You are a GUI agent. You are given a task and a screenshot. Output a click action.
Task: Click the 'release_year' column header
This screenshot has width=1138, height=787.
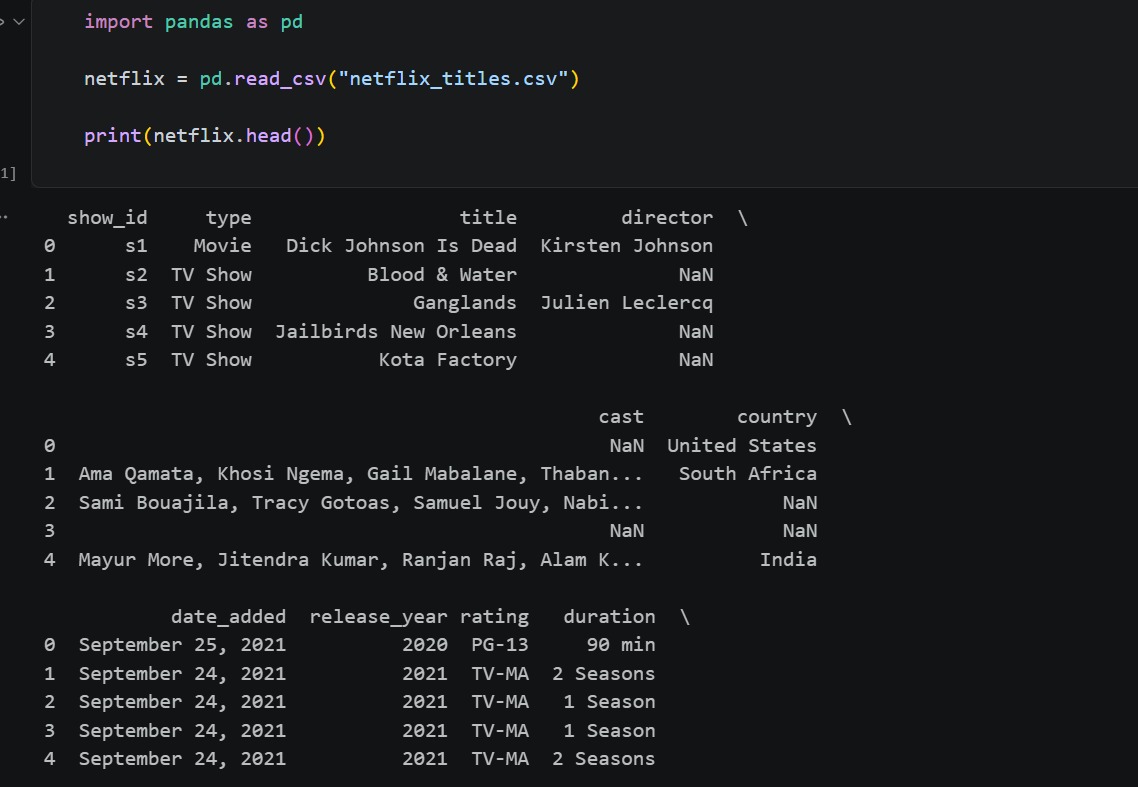pyautogui.click(x=378, y=616)
